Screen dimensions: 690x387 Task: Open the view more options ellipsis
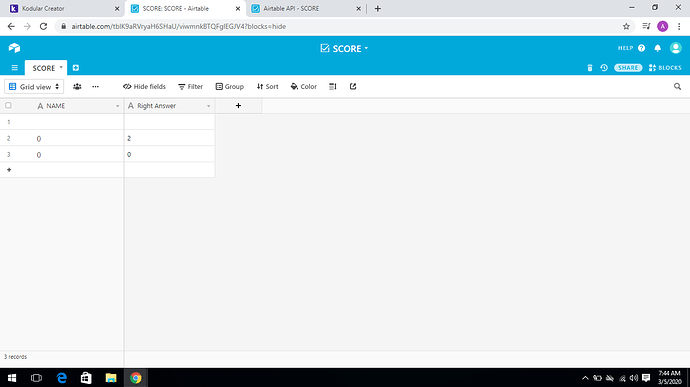pyautogui.click(x=95, y=87)
